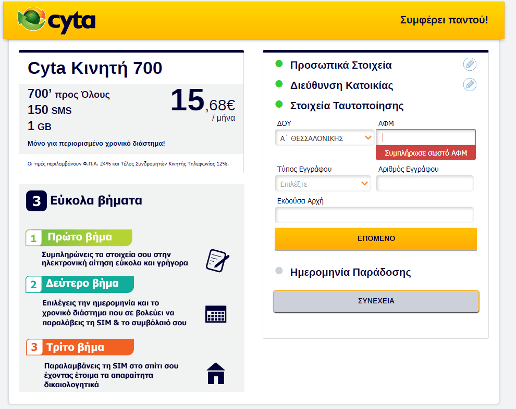Viewport: 516px width, 409px height.
Task: Open the Ημερομηνία Παράδοσης section
Action: 350,272
